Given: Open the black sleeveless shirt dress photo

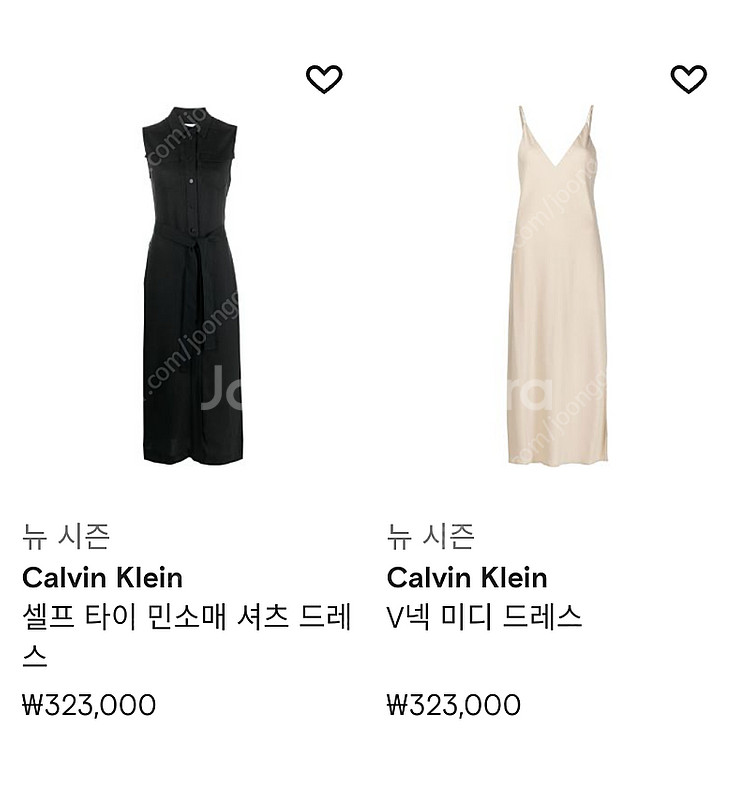Looking at the screenshot, I should [192, 285].
